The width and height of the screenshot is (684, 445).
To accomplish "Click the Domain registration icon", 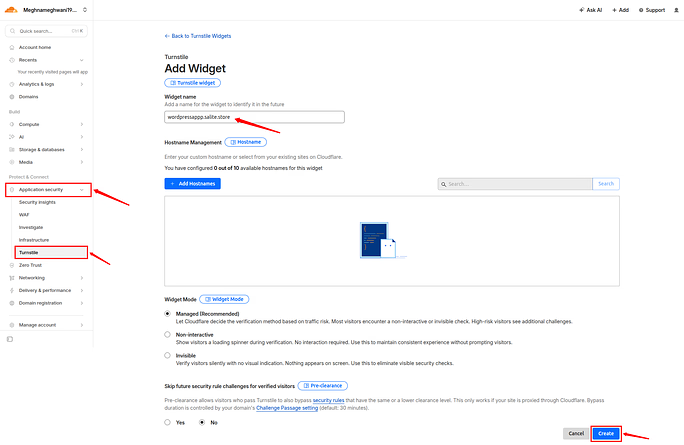I will [x=12, y=303].
